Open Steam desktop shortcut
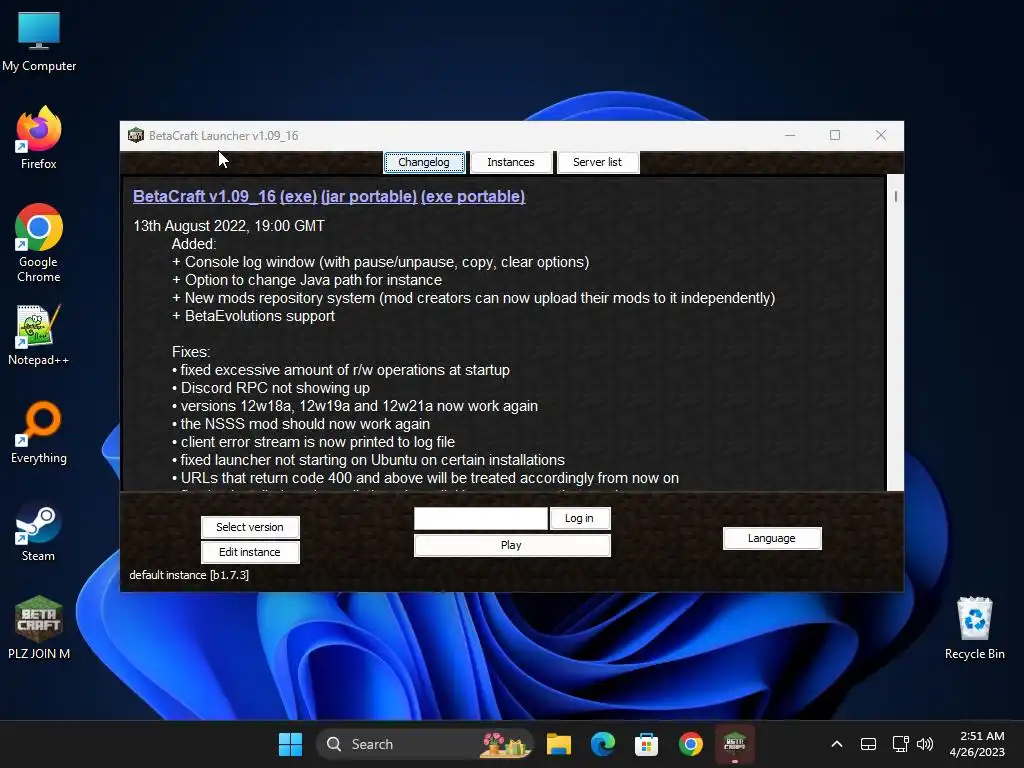The image size is (1024, 768). point(39,531)
